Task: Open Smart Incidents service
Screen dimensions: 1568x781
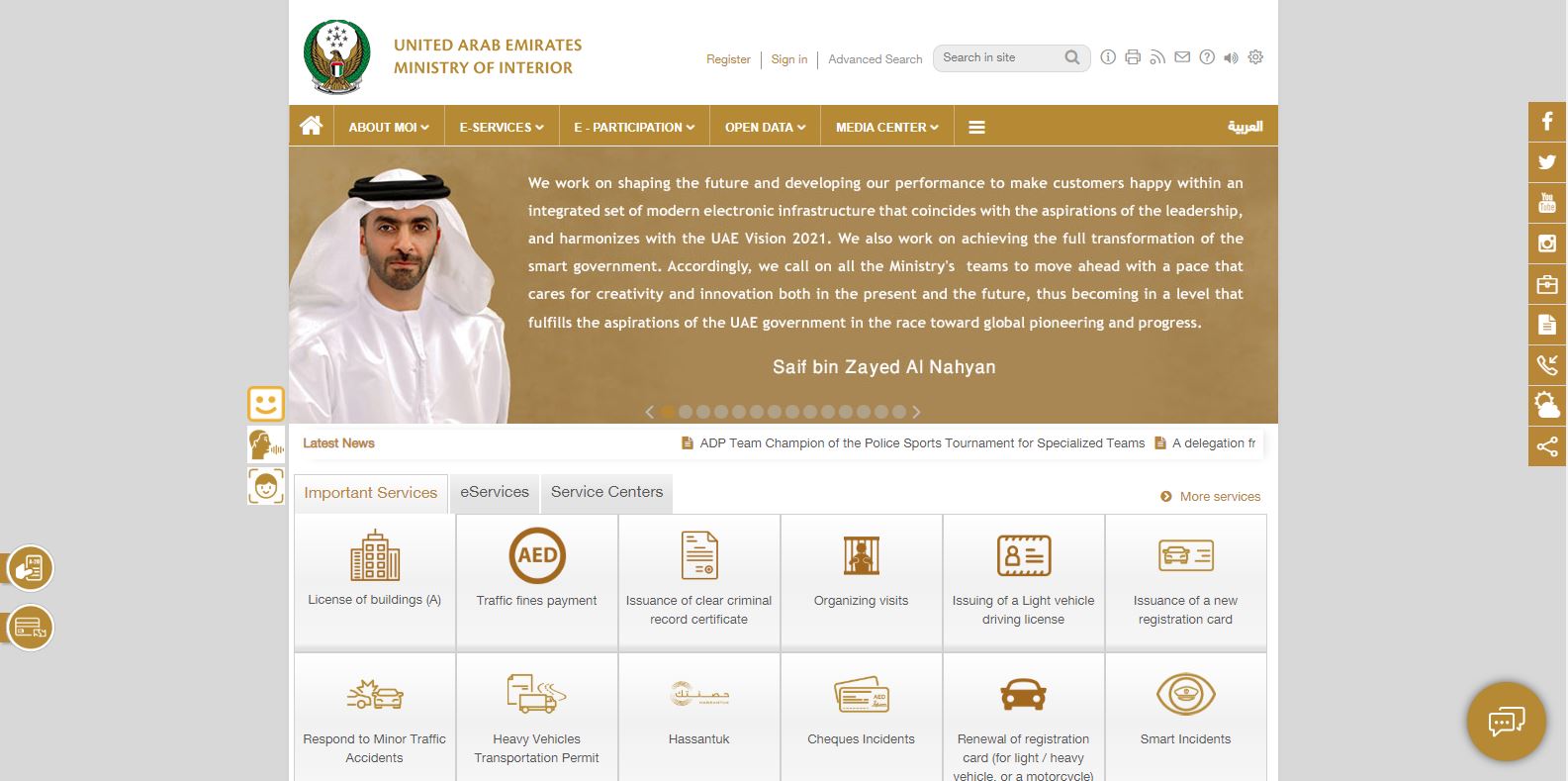Action: point(1185,718)
